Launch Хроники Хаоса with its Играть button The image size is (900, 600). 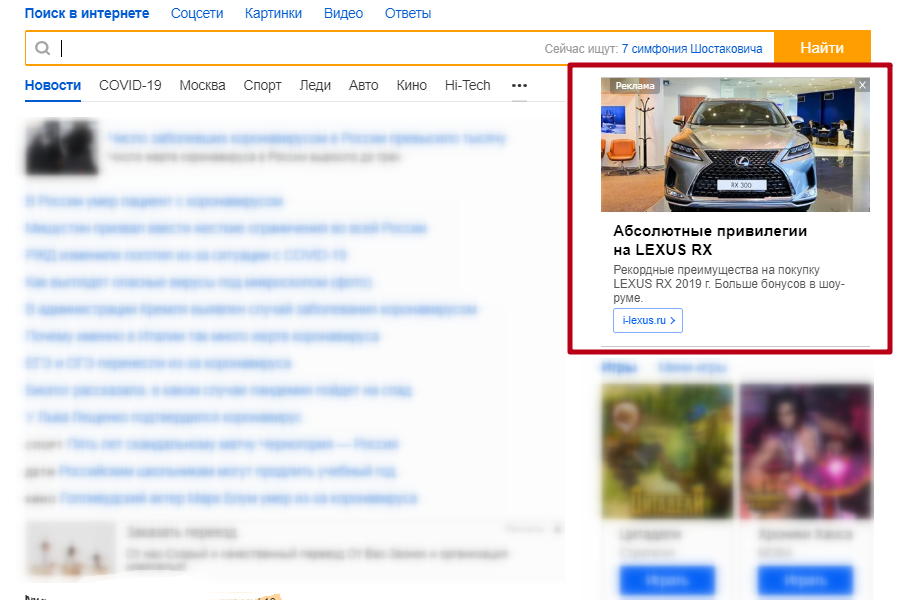(805, 580)
